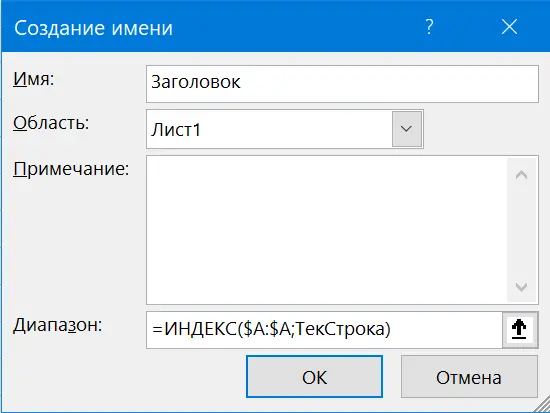
Task: Click the down arrow of Примечание scrollbar
Action: [x=522, y=287]
